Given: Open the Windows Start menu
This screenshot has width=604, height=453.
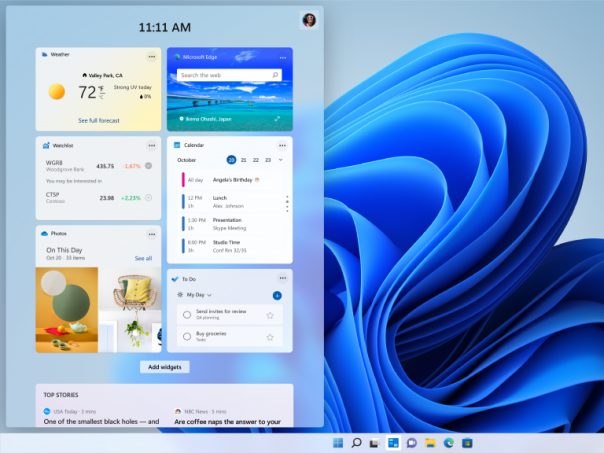Looking at the screenshot, I should point(338,443).
